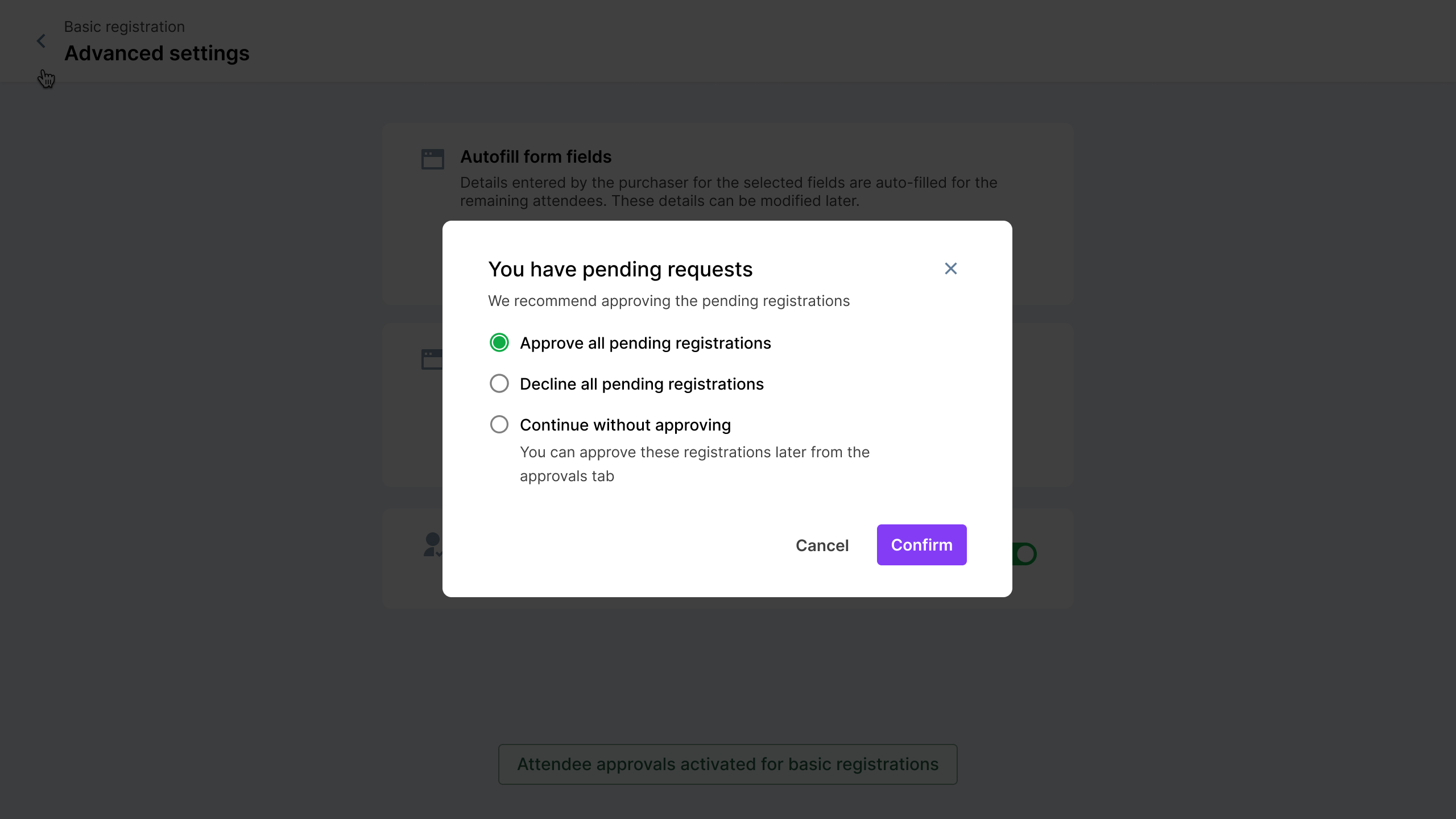
Task: Click the attendee person icon behind dialog
Action: [432, 544]
